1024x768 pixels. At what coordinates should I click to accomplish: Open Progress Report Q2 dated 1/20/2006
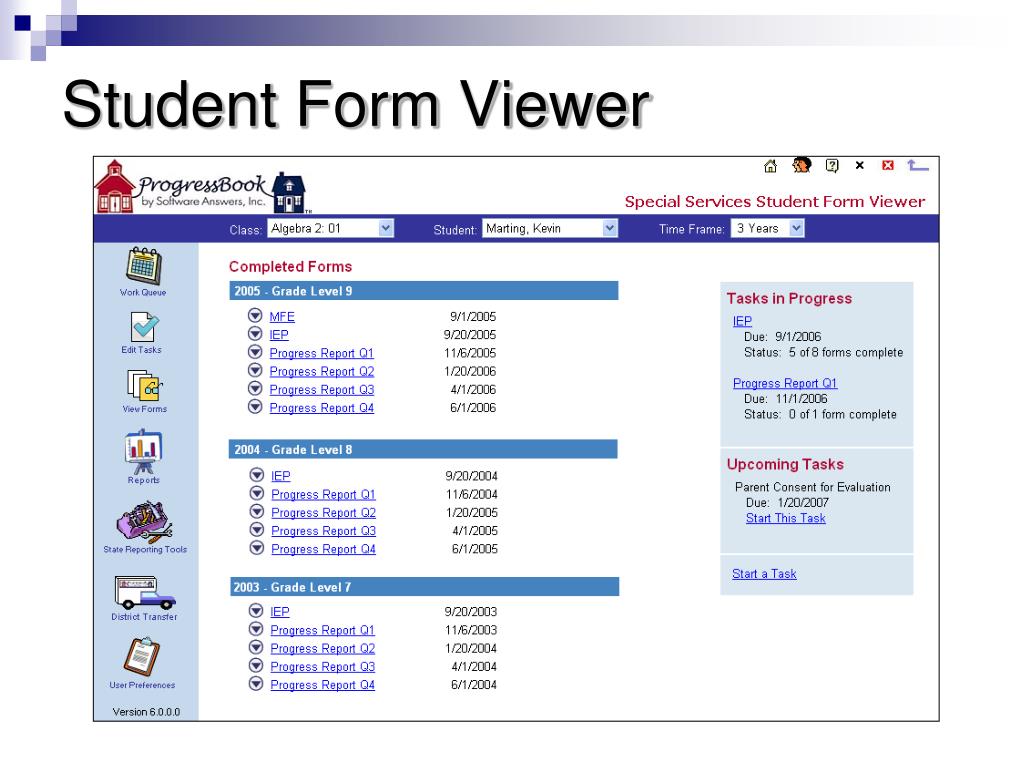[x=322, y=372]
